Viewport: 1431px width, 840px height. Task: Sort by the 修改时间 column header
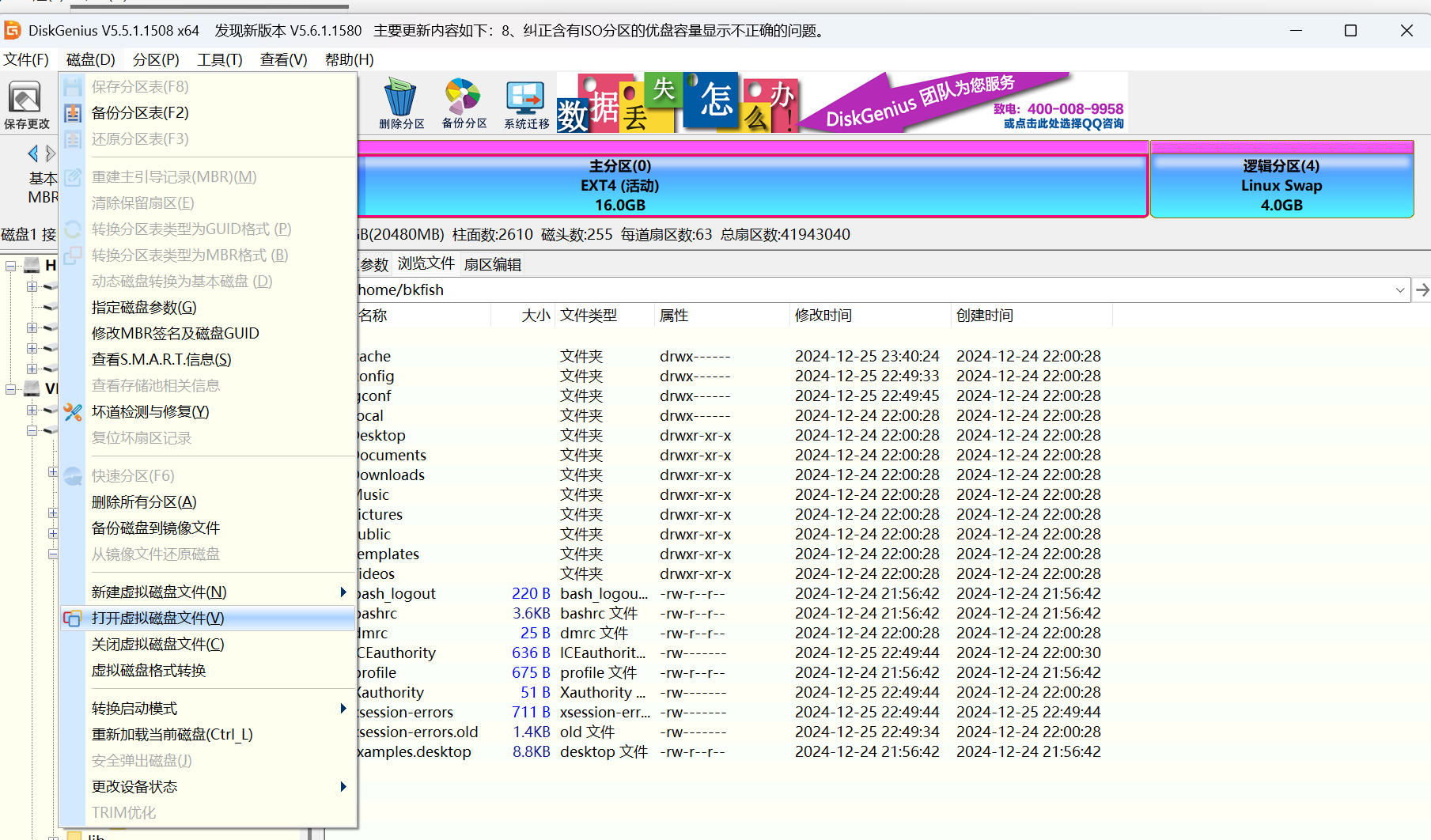(x=870, y=316)
